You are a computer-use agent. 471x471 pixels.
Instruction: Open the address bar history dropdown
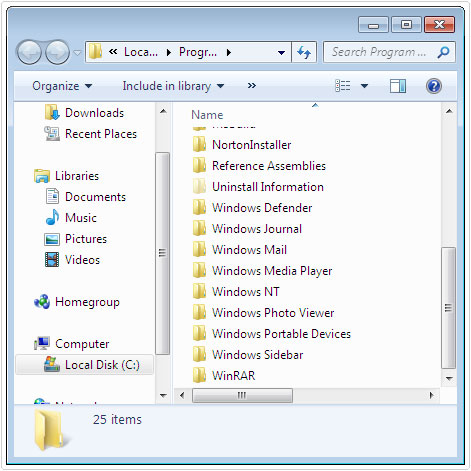(x=281, y=52)
